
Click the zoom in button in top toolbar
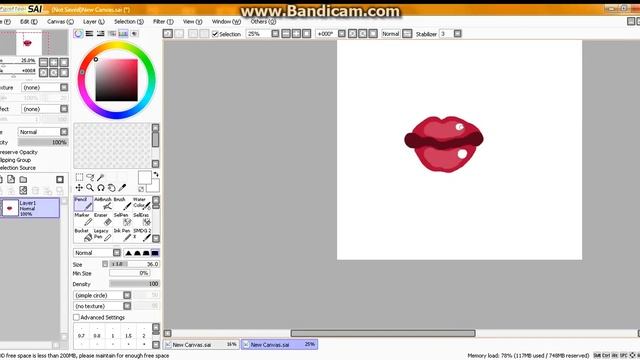click(x=296, y=34)
